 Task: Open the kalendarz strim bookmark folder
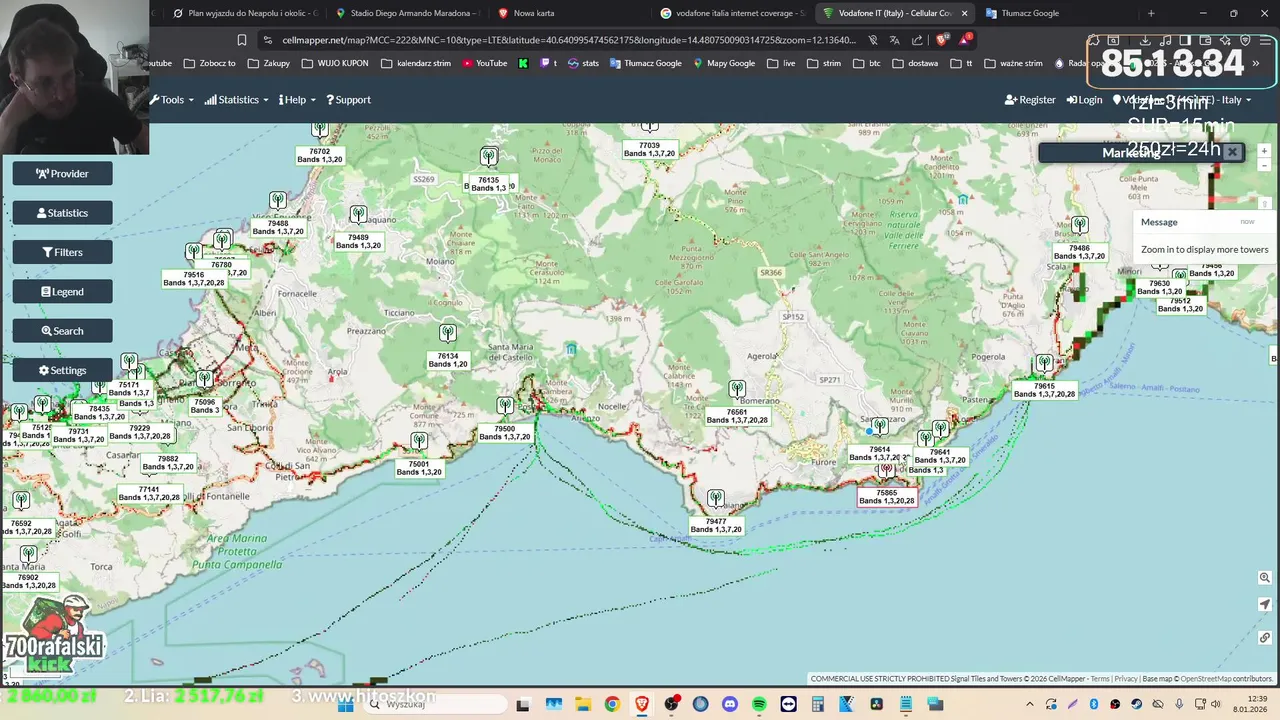coord(416,63)
